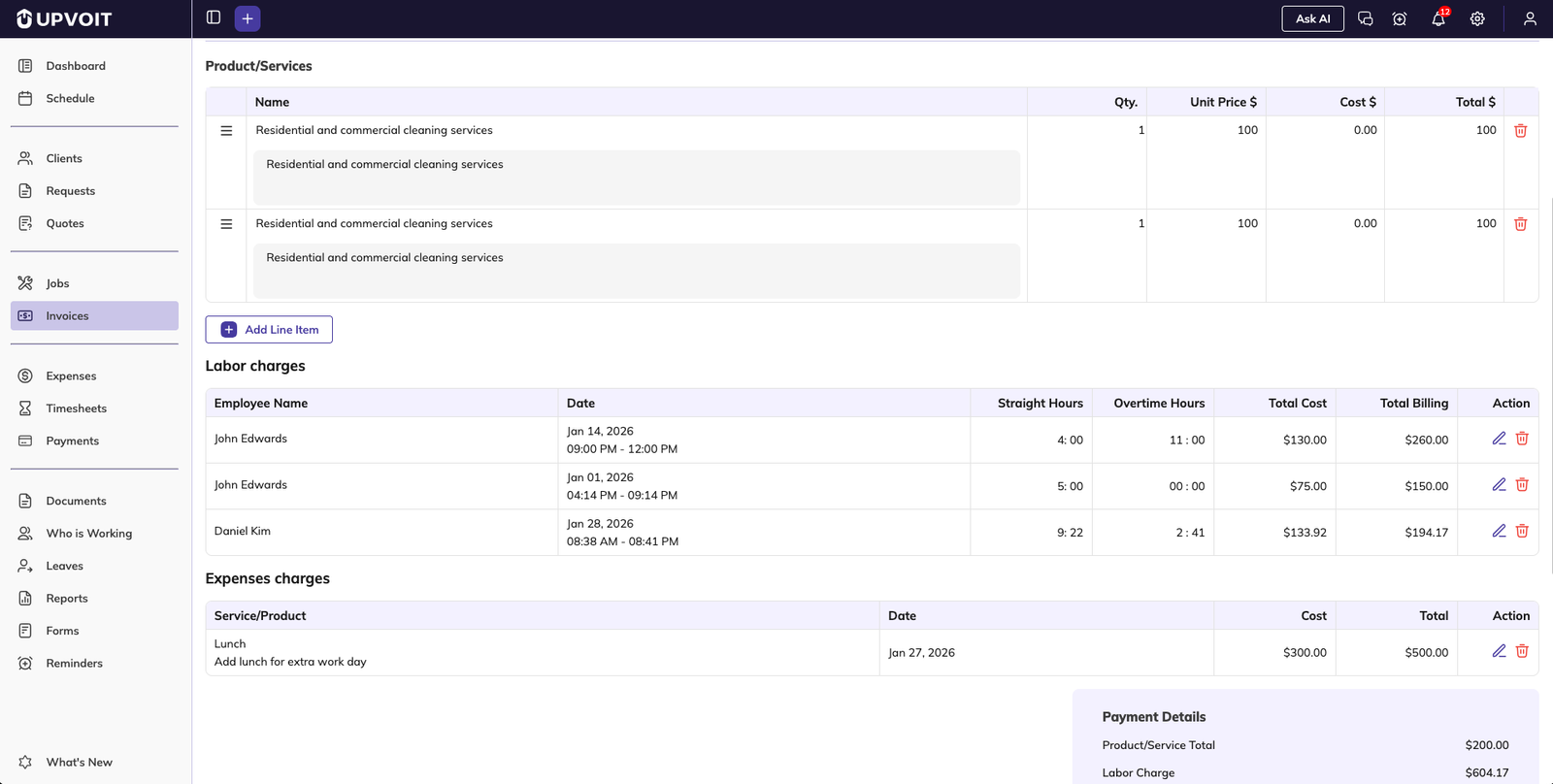Go to Dashboard in sidebar
Image resolution: width=1553 pixels, height=784 pixels.
[76, 66]
